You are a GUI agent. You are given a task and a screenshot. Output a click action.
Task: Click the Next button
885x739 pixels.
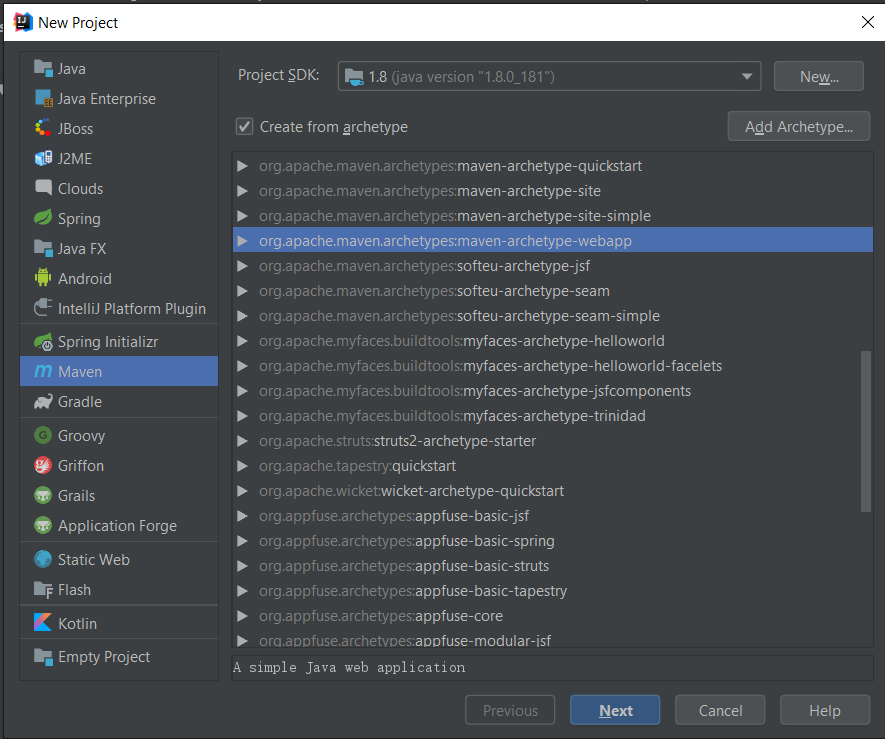pos(615,711)
